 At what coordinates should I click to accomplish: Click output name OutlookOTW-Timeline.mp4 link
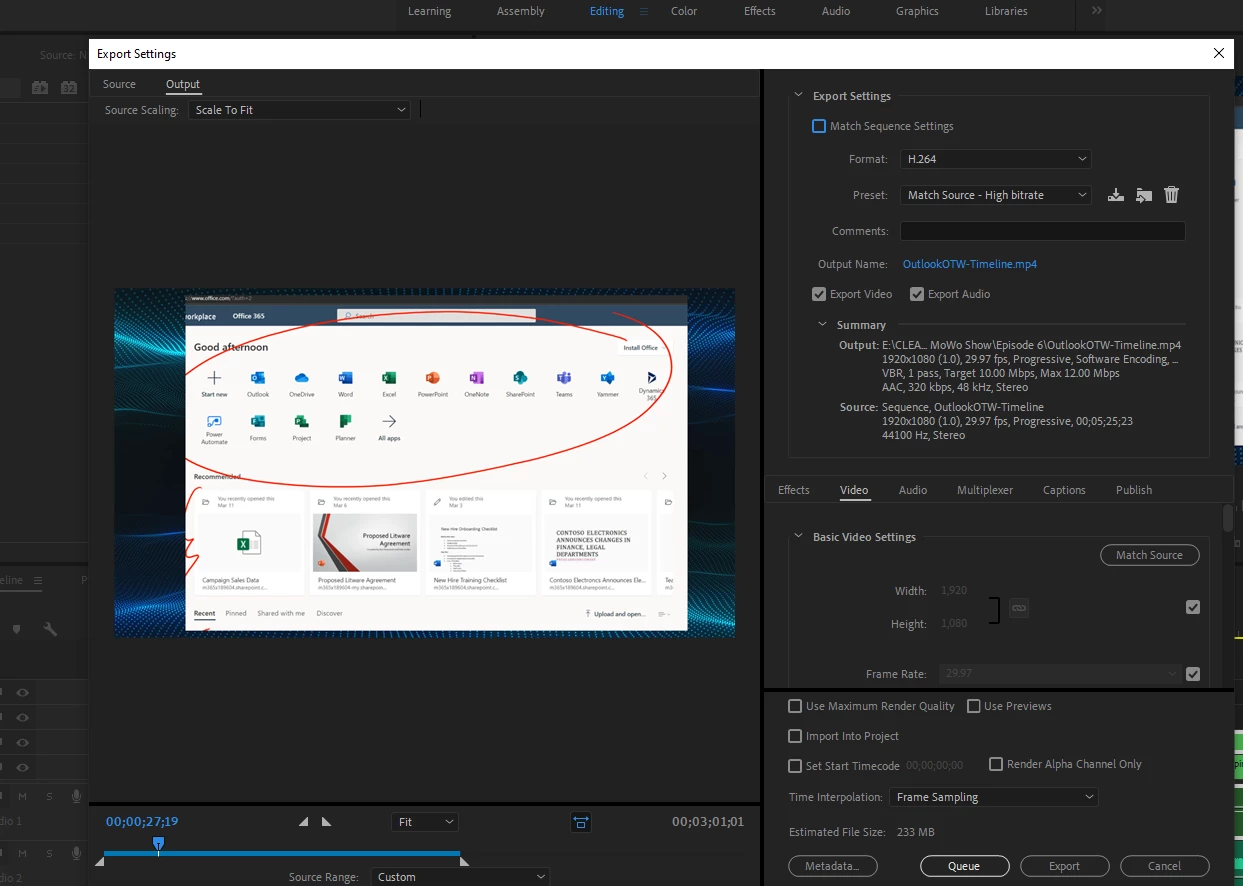(x=969, y=264)
